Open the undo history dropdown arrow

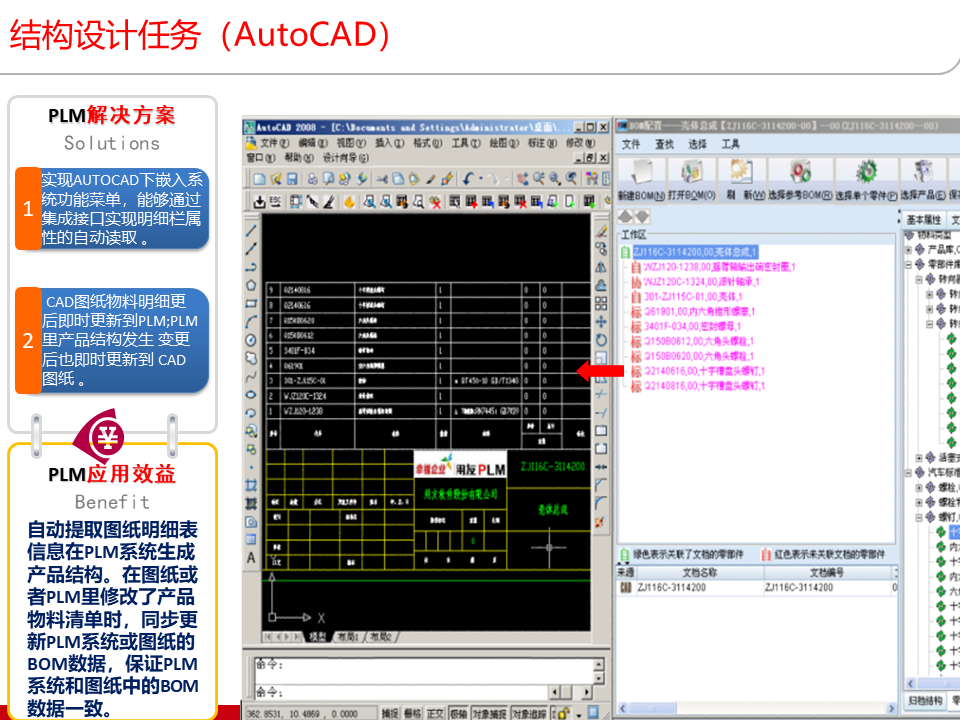tap(481, 179)
